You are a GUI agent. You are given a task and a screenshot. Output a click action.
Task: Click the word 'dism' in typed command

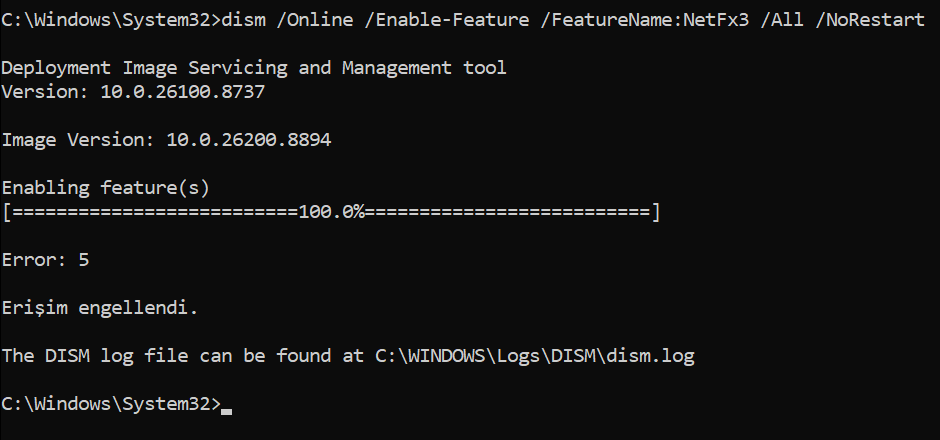(x=243, y=20)
